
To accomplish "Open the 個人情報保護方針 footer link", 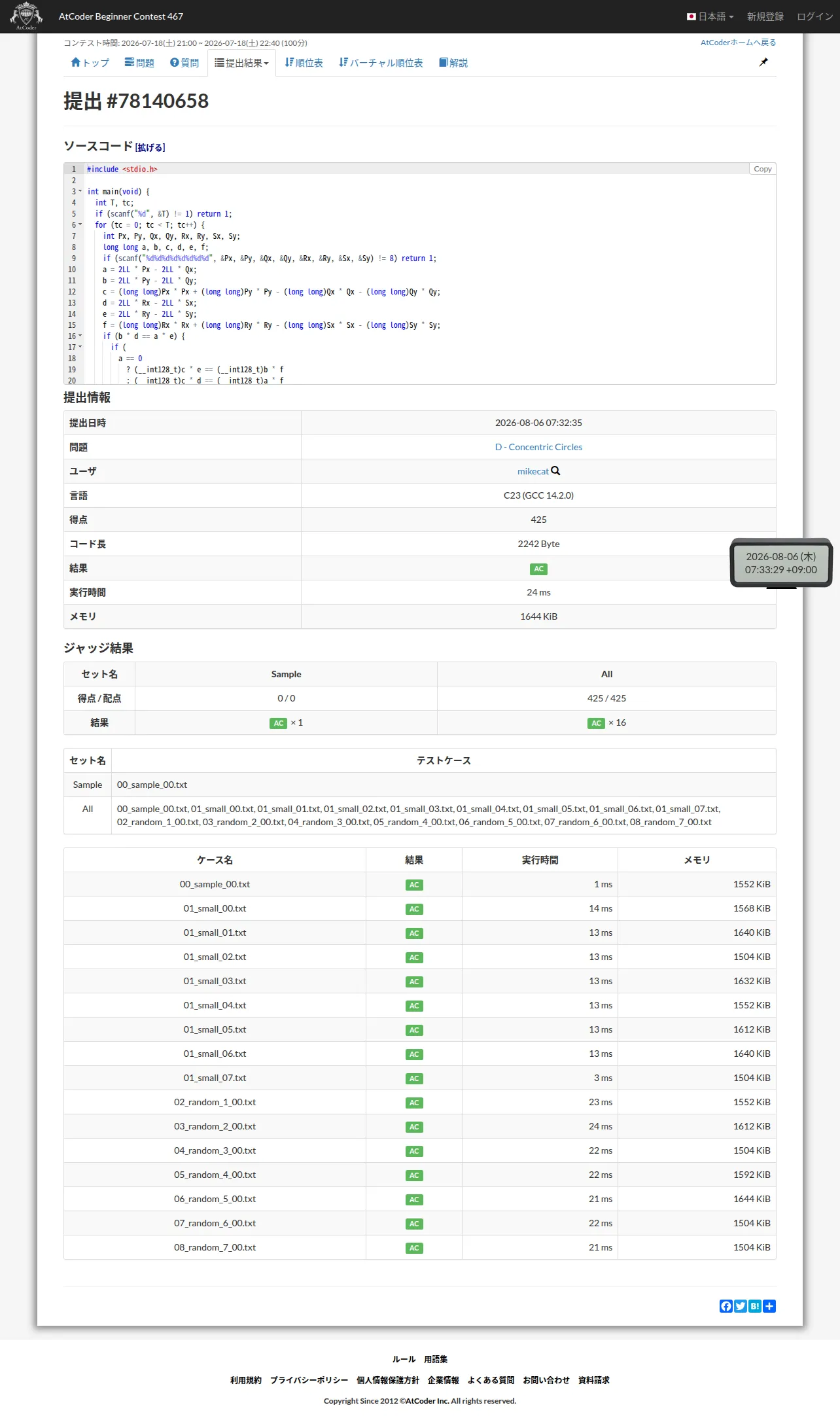I will (x=388, y=1380).
